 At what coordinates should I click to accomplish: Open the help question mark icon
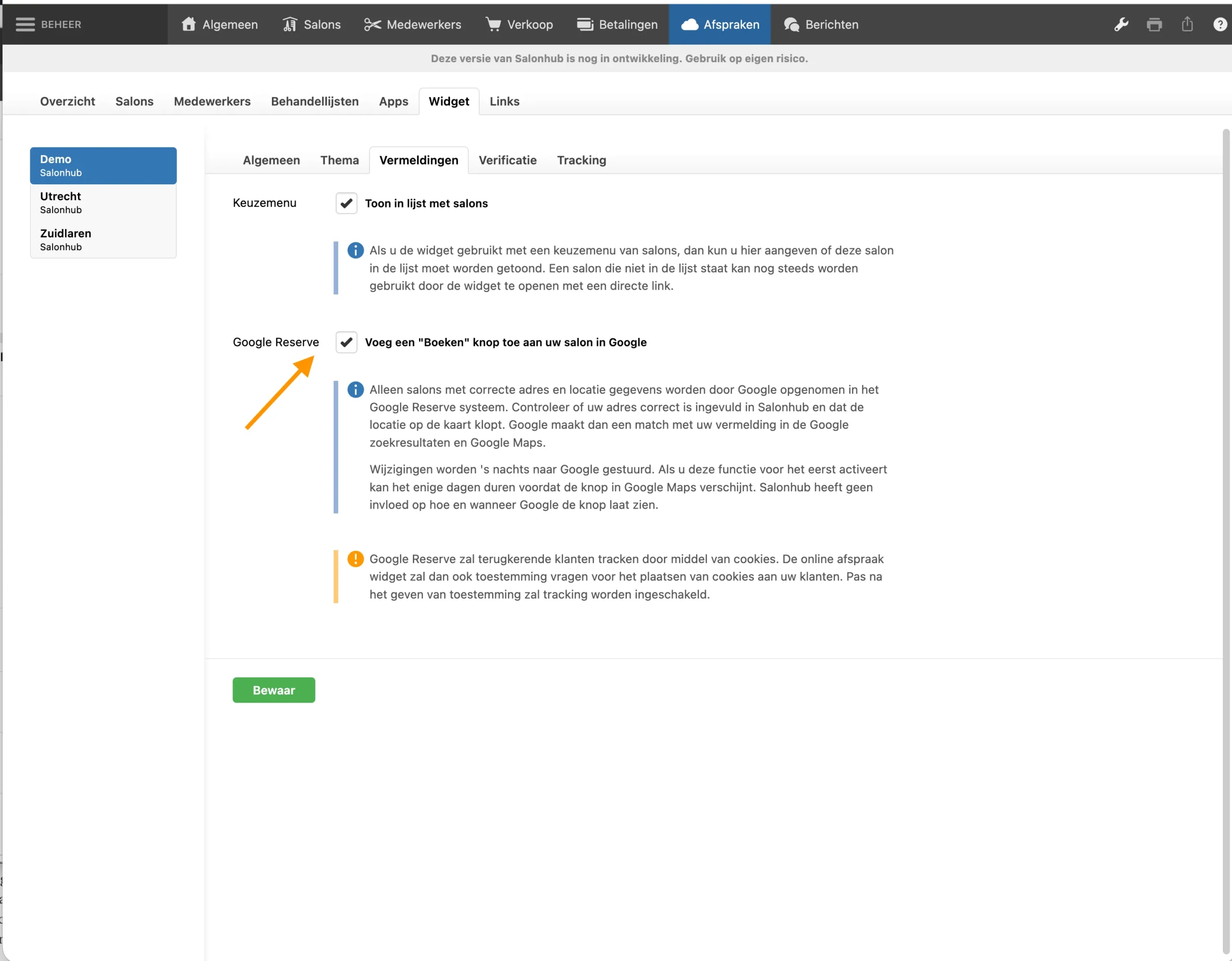click(x=1219, y=24)
